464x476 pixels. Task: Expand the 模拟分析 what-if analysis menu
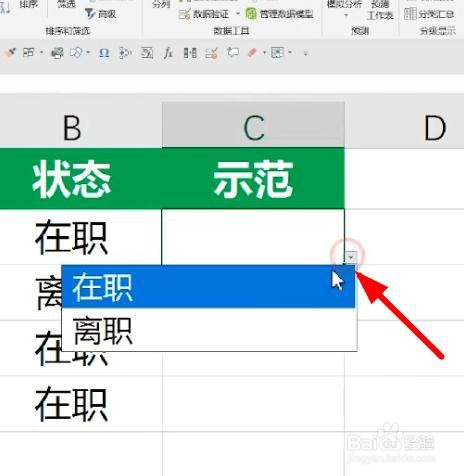pyautogui.click(x=344, y=8)
